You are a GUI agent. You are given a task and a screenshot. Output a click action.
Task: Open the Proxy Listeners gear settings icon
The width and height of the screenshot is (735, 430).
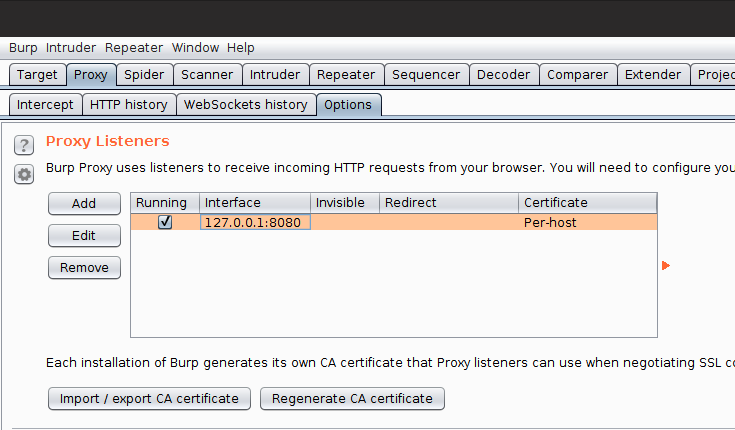(x=24, y=174)
